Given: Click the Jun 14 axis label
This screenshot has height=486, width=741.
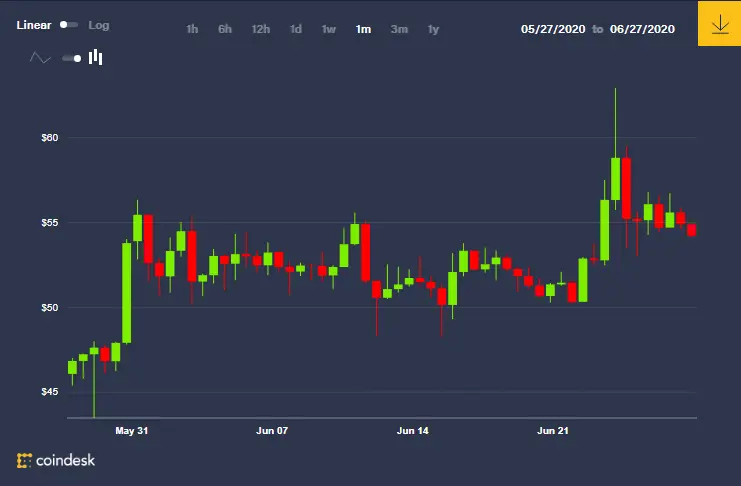Looking at the screenshot, I should pos(413,431).
